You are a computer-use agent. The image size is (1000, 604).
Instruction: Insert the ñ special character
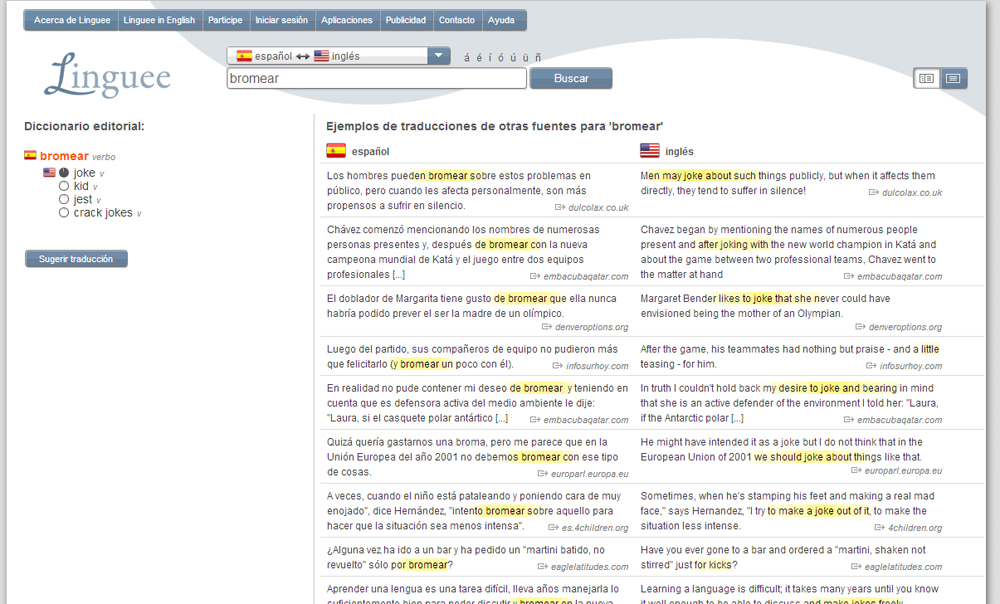tap(538, 57)
